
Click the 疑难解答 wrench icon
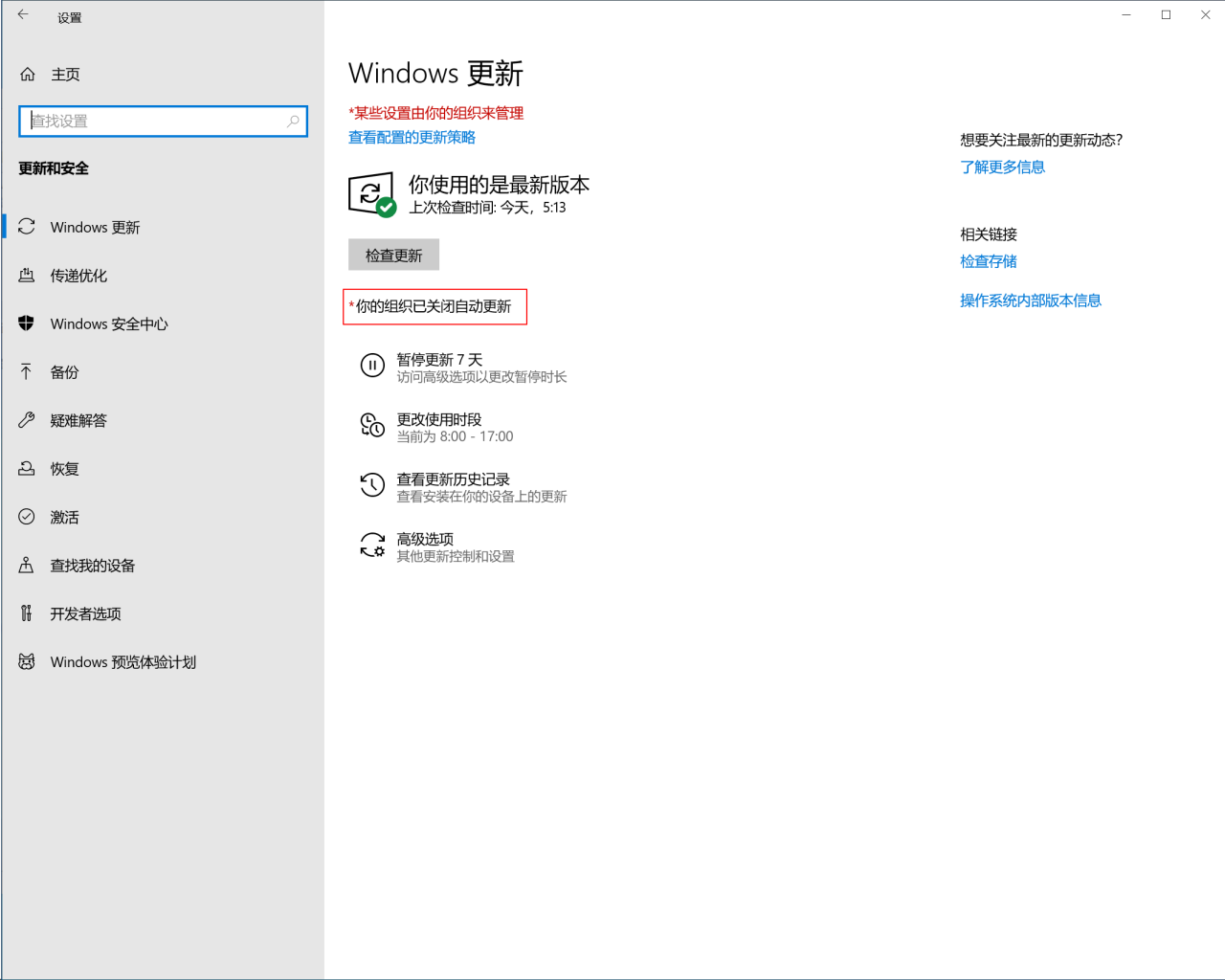click(x=27, y=420)
